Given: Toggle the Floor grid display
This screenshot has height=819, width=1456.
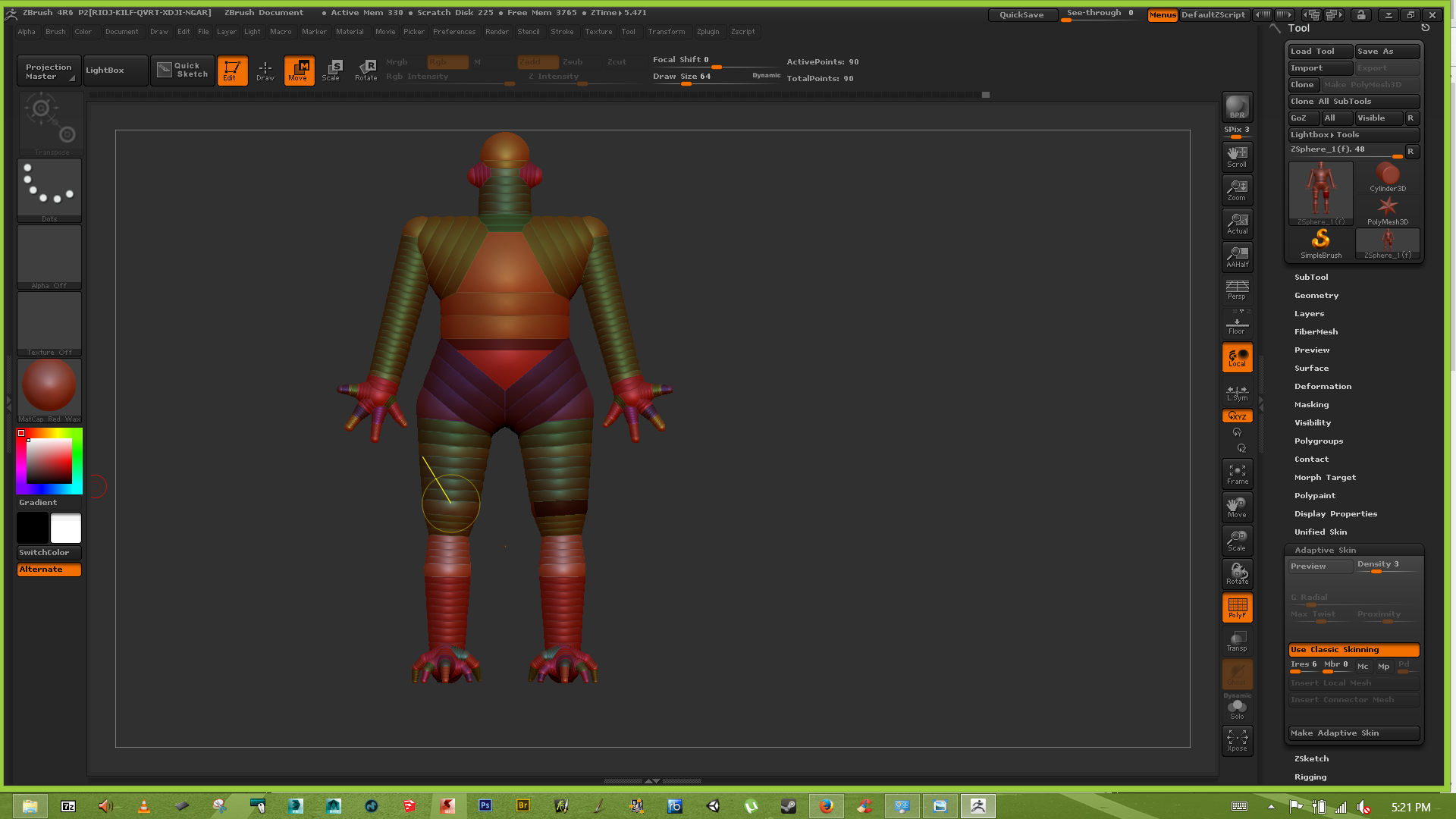Looking at the screenshot, I should [1237, 323].
